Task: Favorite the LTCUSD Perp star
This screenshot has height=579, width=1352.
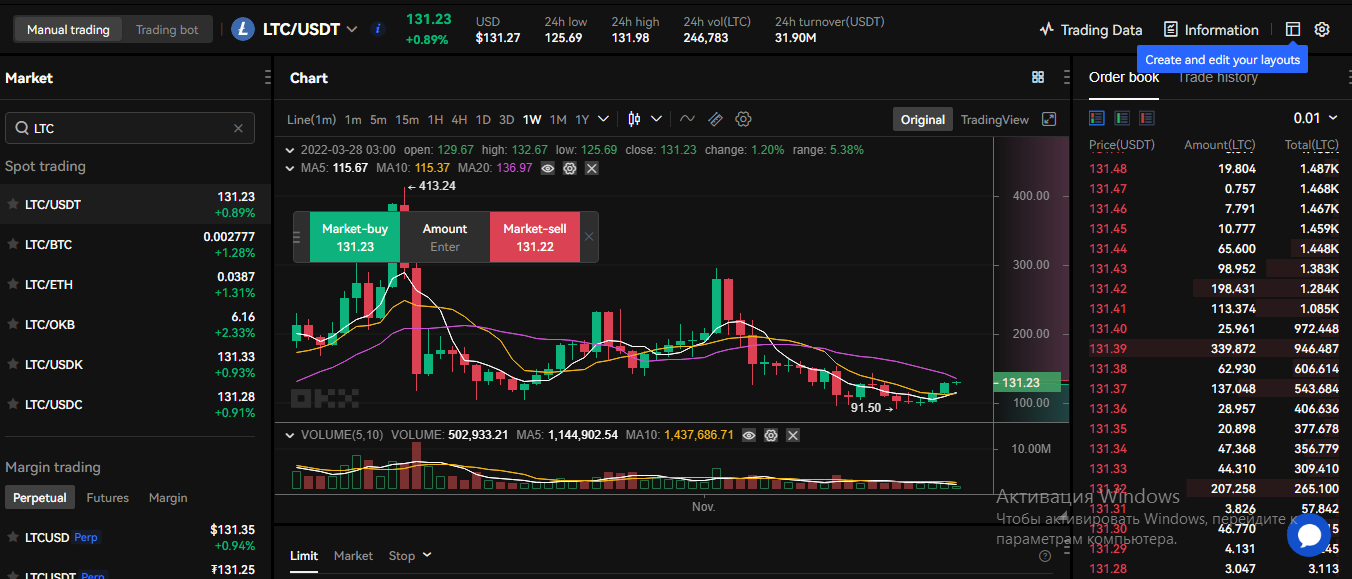Action: point(13,537)
